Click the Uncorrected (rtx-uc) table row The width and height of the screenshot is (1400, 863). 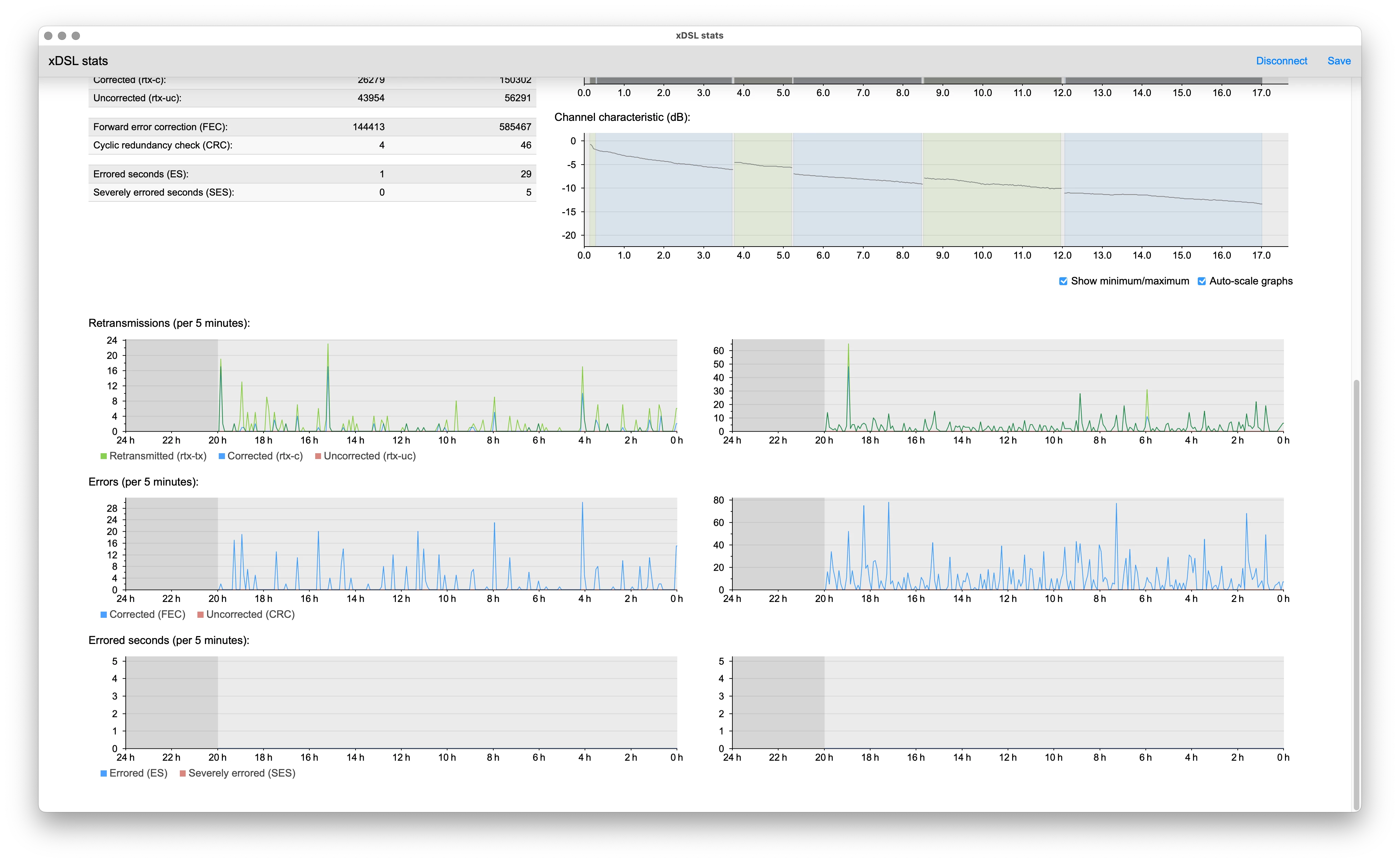[x=312, y=98]
